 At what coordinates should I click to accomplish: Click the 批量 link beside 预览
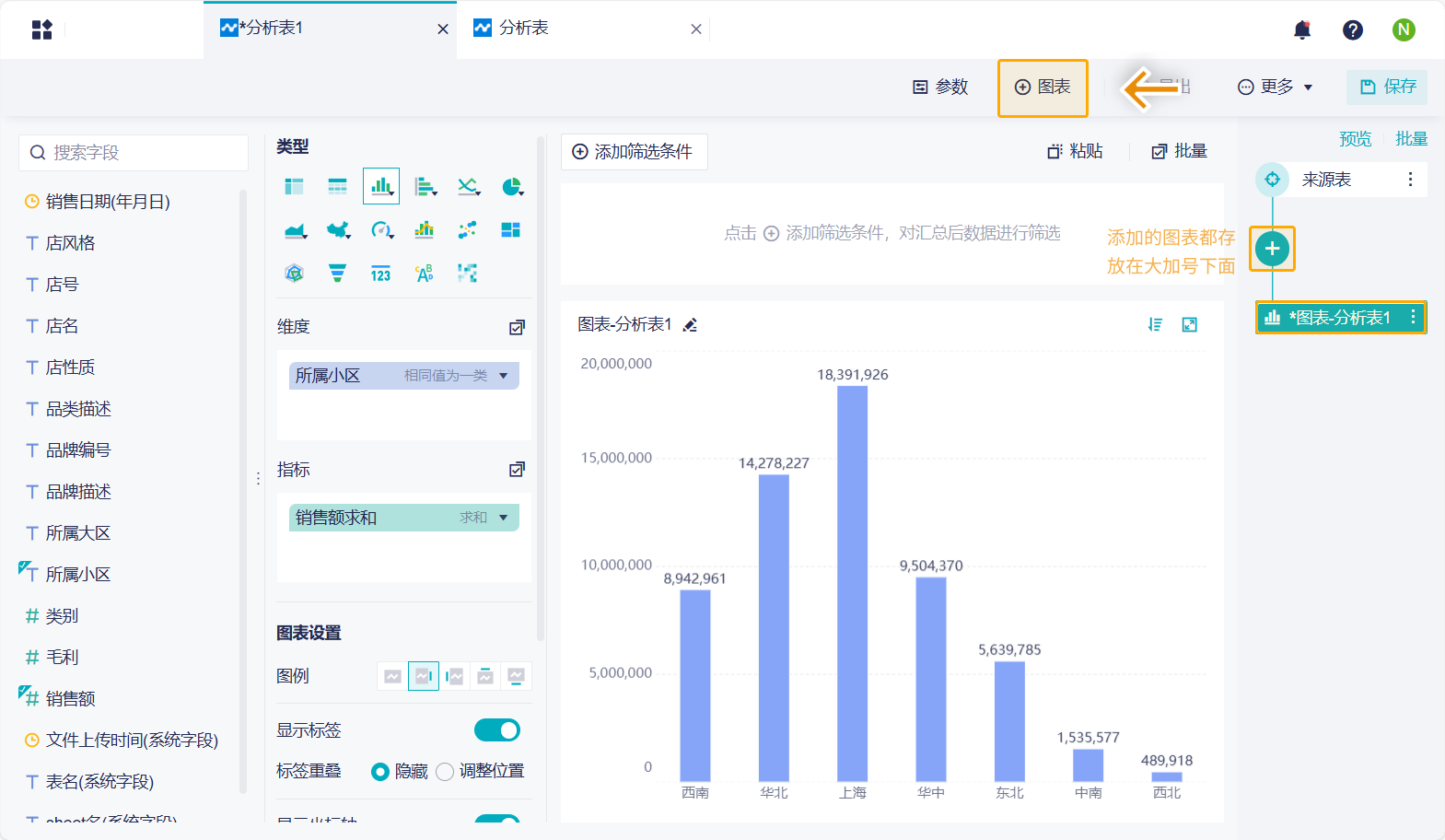(x=1411, y=139)
